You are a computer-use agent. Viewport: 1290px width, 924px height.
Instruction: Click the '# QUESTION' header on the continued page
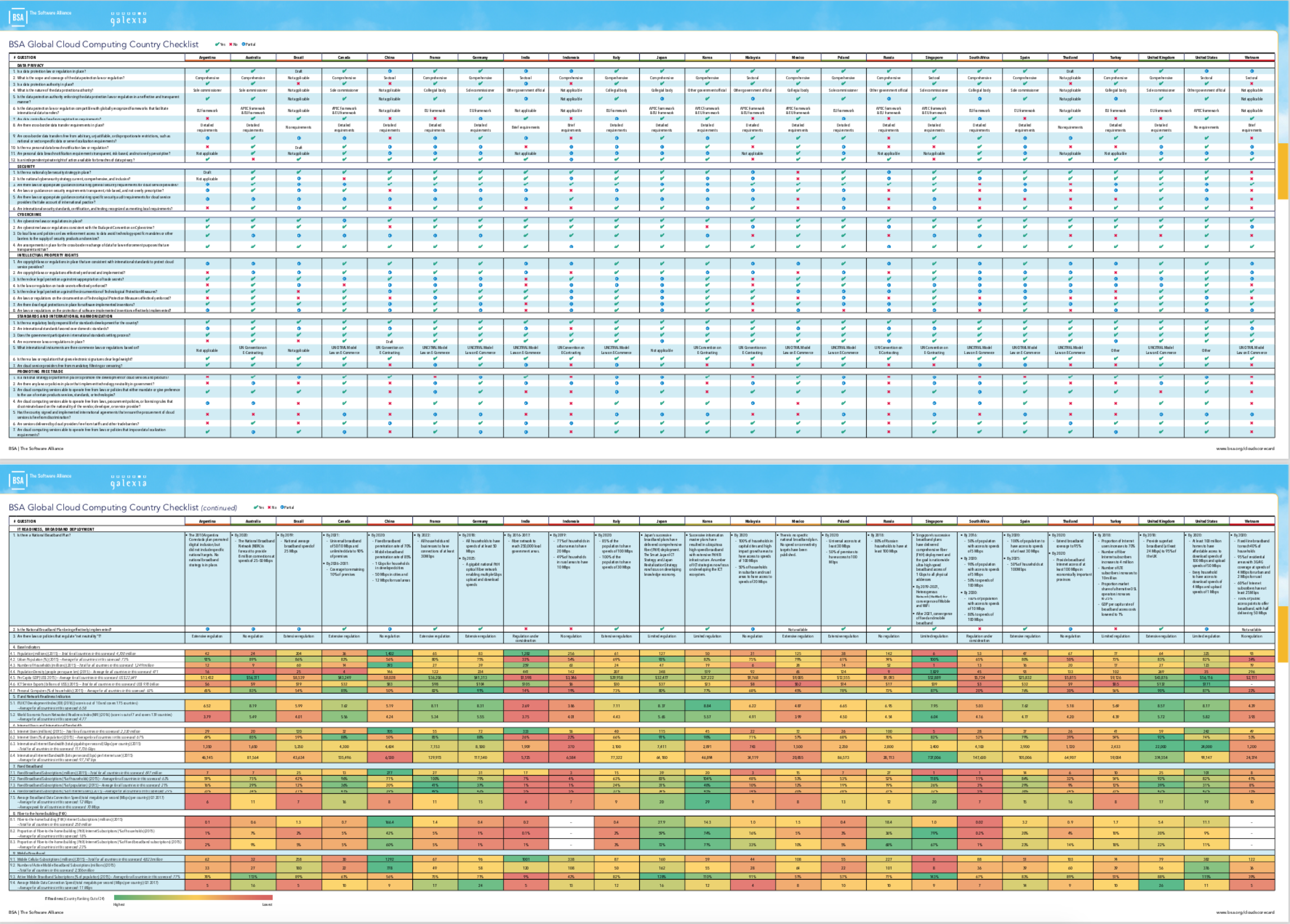point(25,521)
